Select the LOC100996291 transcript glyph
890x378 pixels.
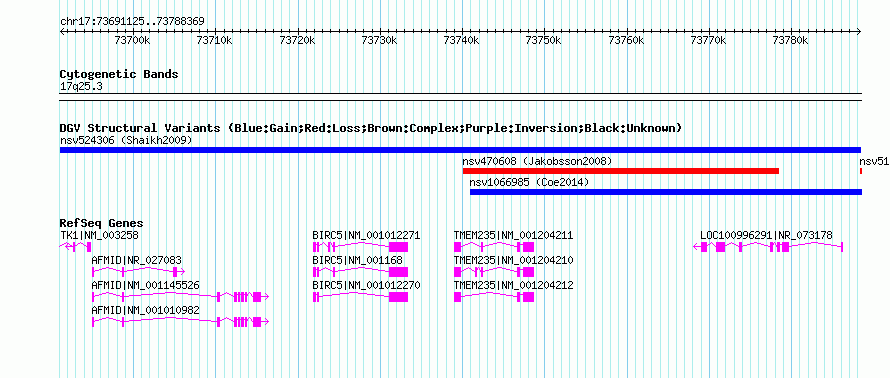coord(768,246)
